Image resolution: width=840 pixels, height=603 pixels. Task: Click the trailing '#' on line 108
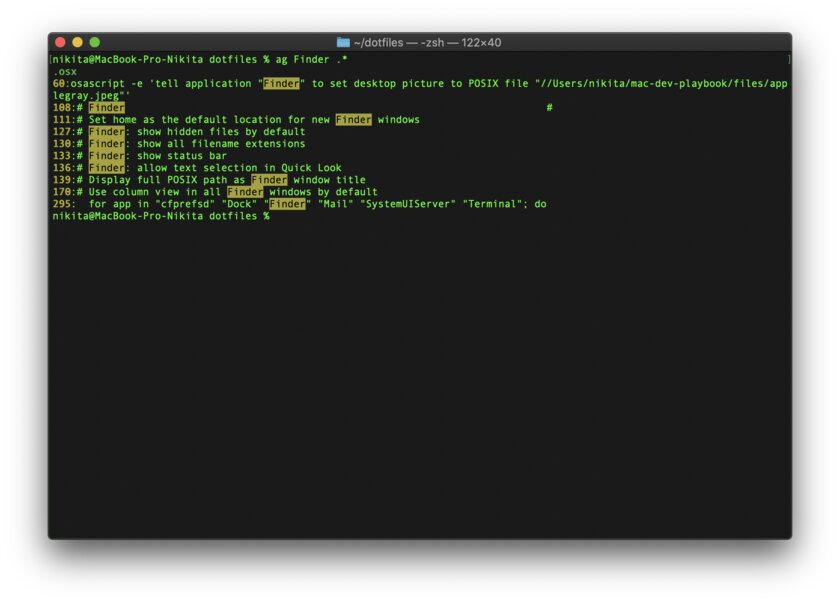(549, 108)
